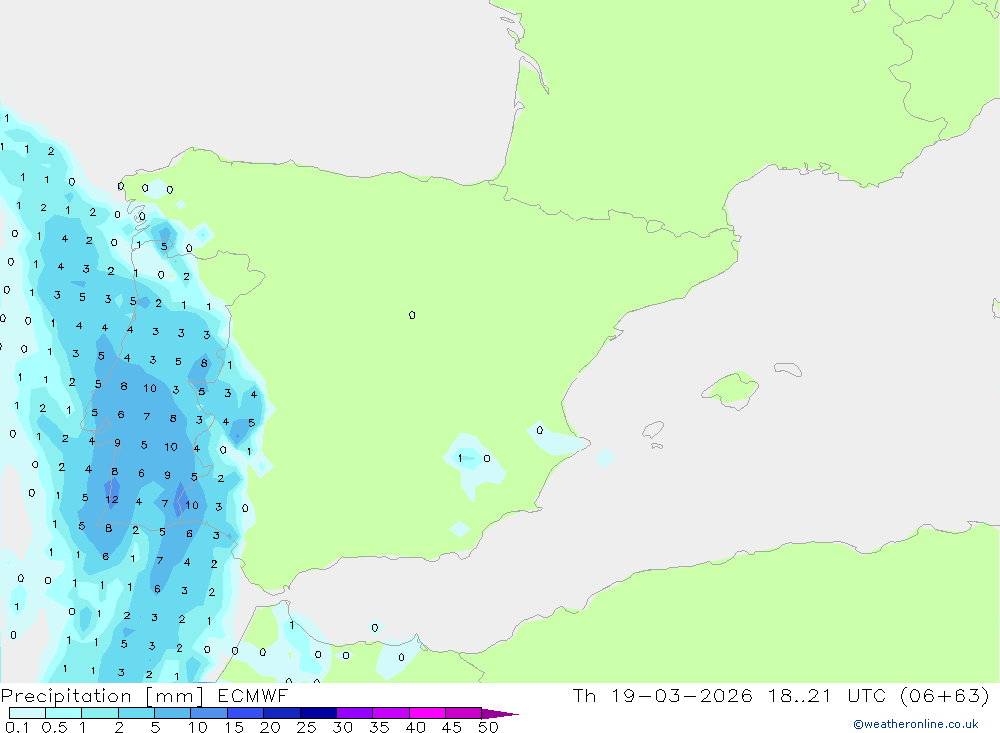Click the "20" legend scale label
This screenshot has width=1000, height=733.
point(270,727)
